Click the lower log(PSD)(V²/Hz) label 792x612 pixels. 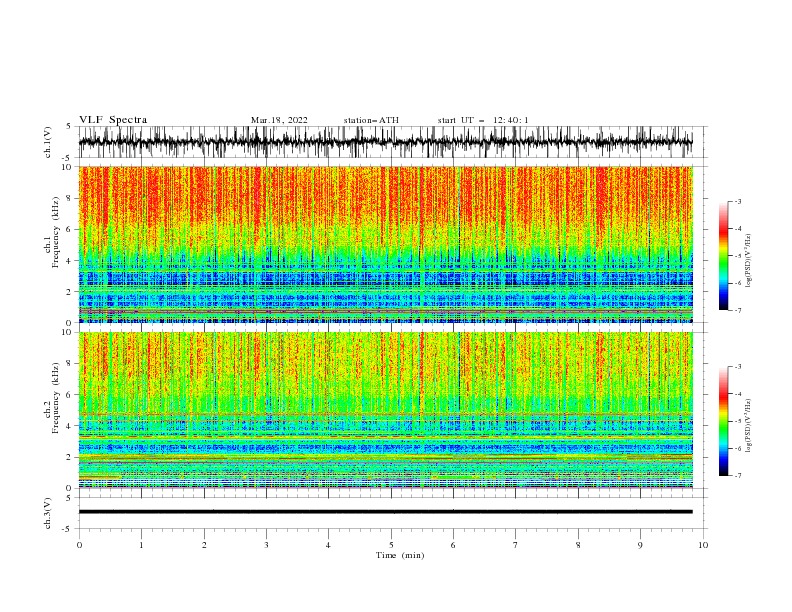pos(749,425)
